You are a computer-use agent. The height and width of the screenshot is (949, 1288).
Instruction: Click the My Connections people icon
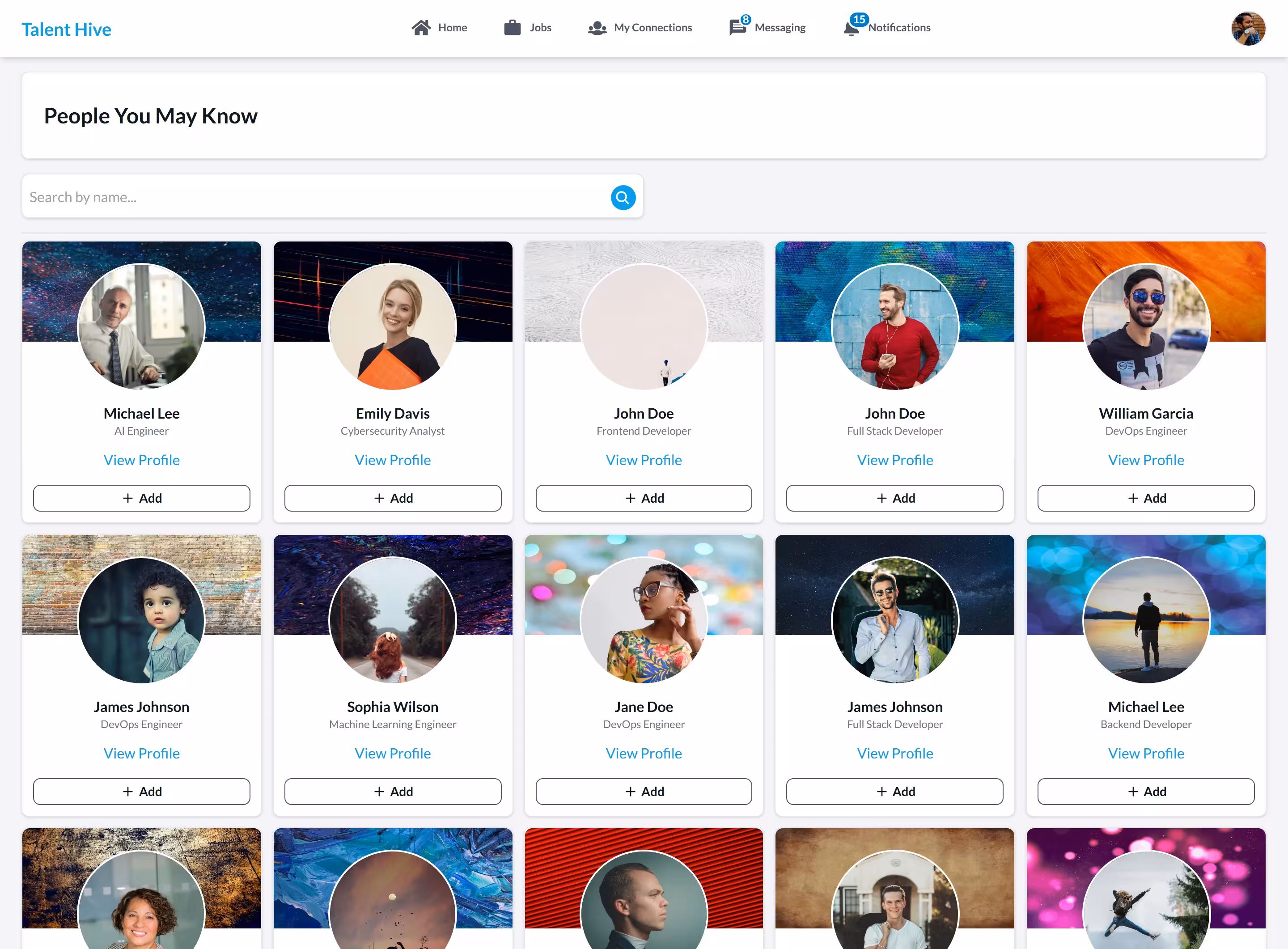pyautogui.click(x=597, y=28)
